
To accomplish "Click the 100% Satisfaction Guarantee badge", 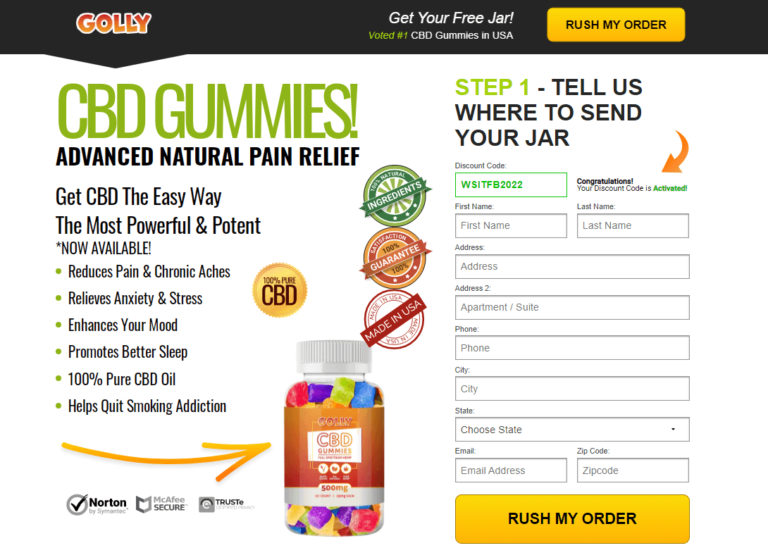I will pos(395,258).
